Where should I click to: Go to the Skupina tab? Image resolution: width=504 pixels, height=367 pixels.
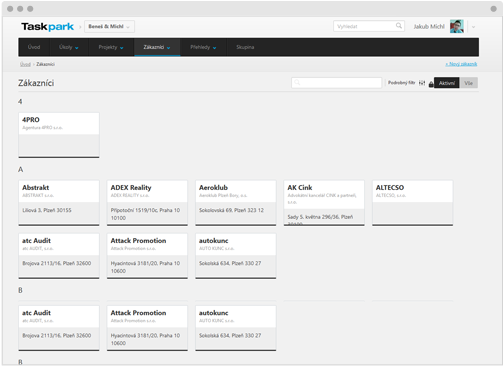245,47
